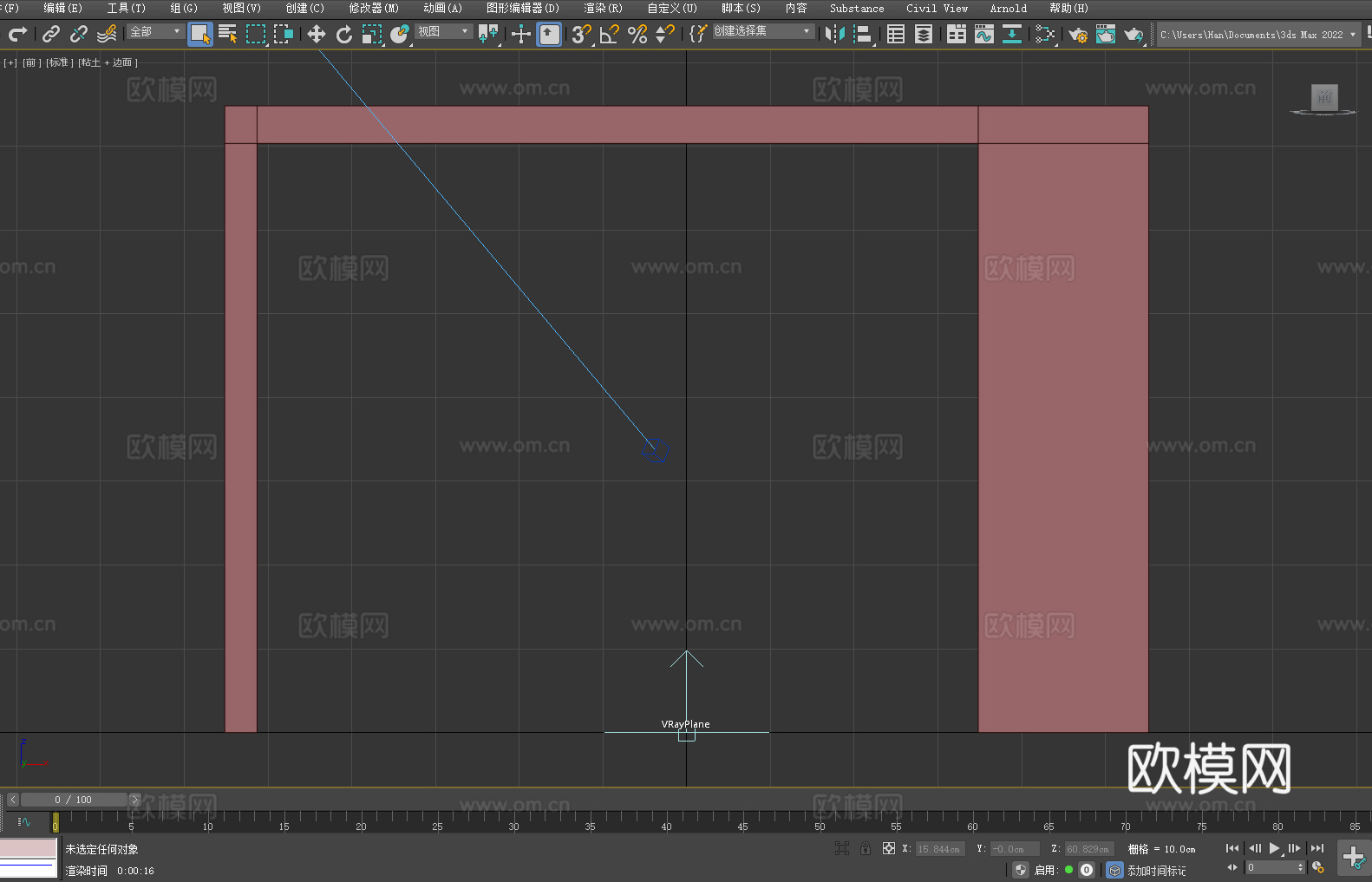Viewport: 1372px width, 882px height.
Task: Toggle Keyboard Shortcut Override
Action: pos(549,34)
